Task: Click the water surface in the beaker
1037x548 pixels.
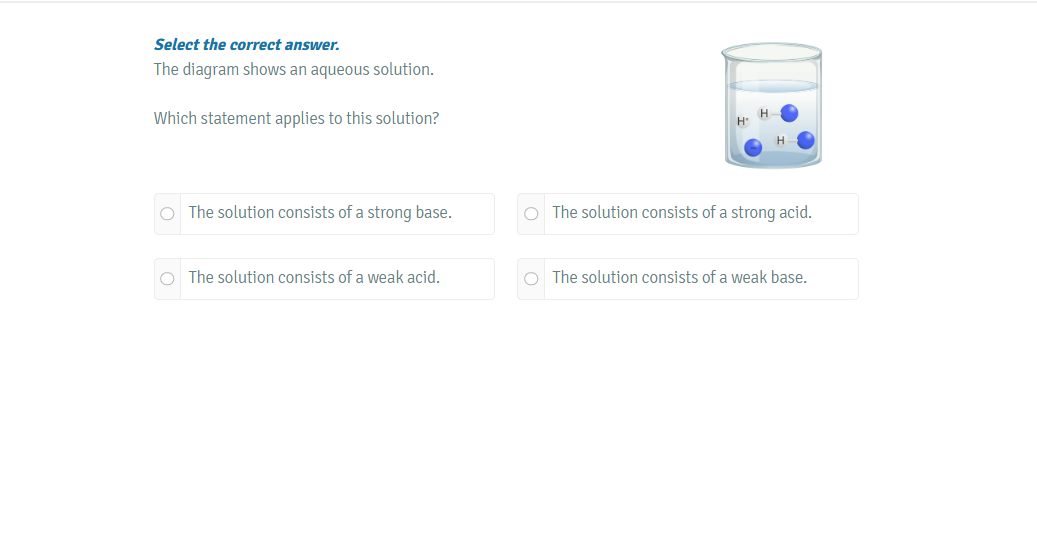Action: click(x=772, y=87)
